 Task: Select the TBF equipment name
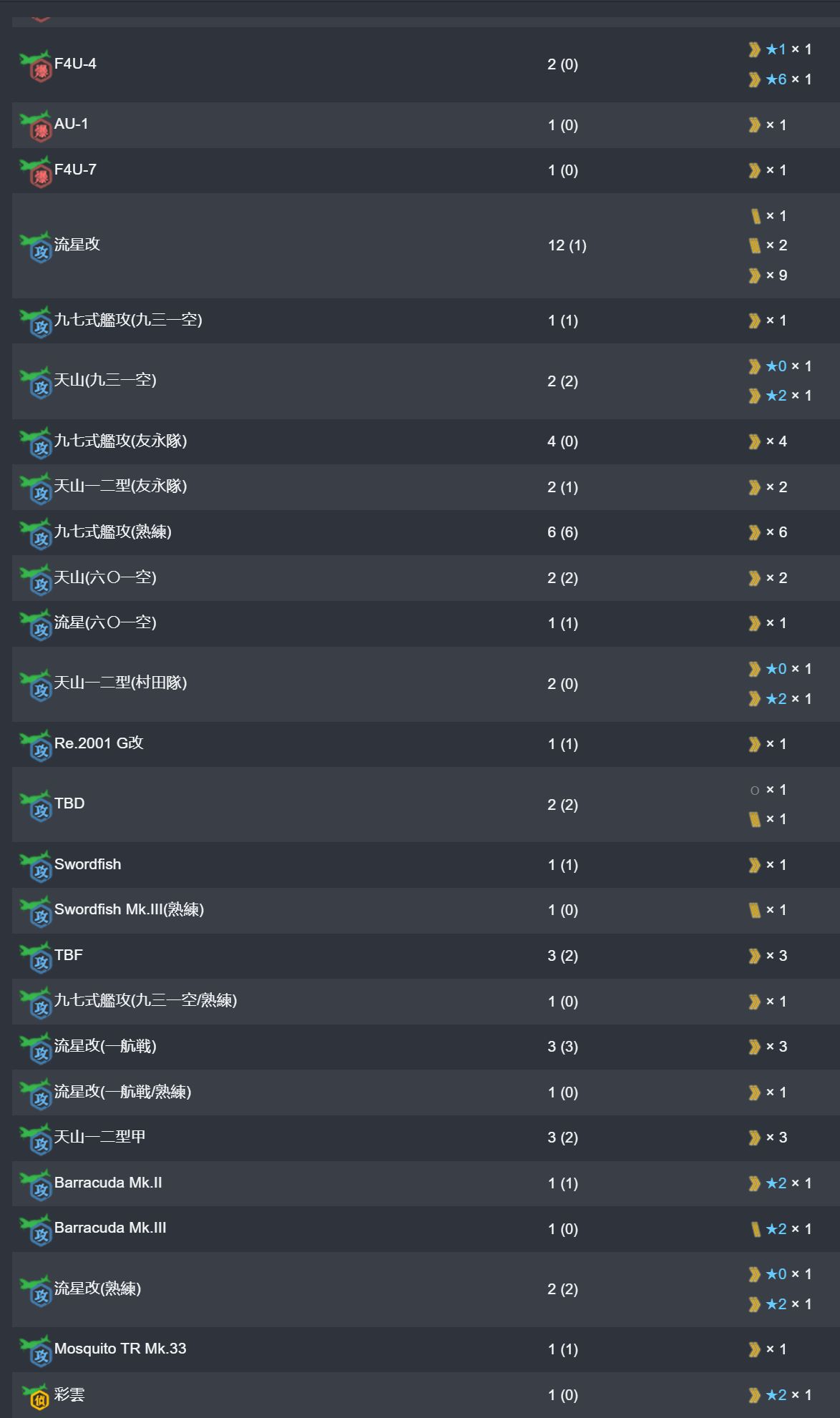coord(69,955)
